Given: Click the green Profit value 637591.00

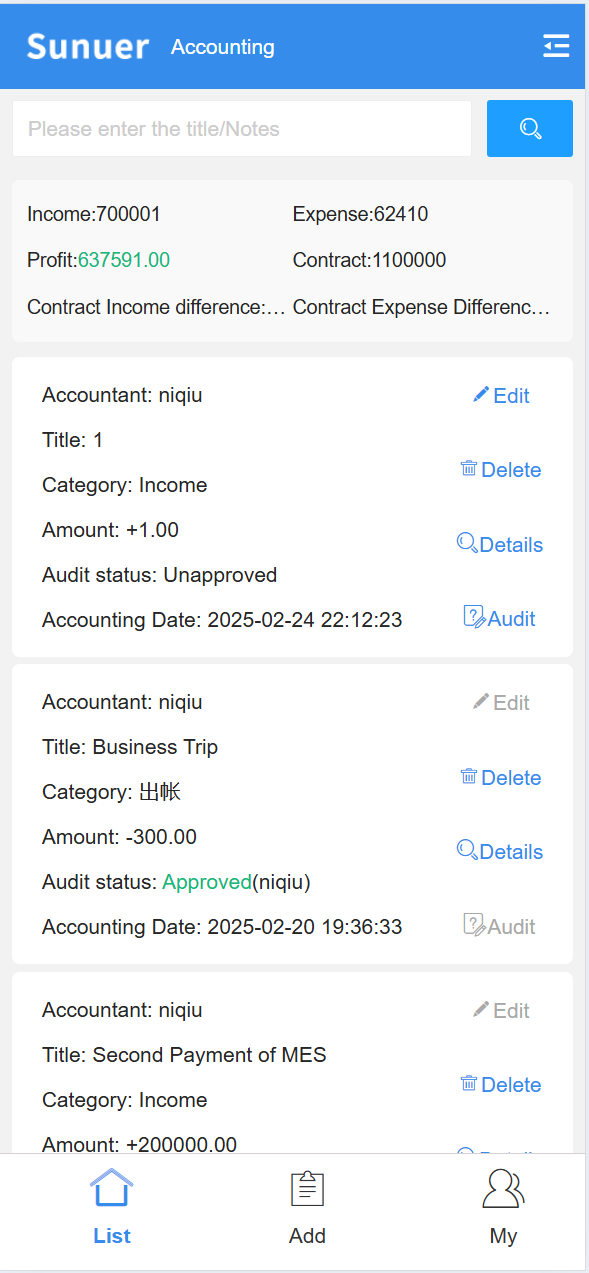Looking at the screenshot, I should [x=124, y=260].
